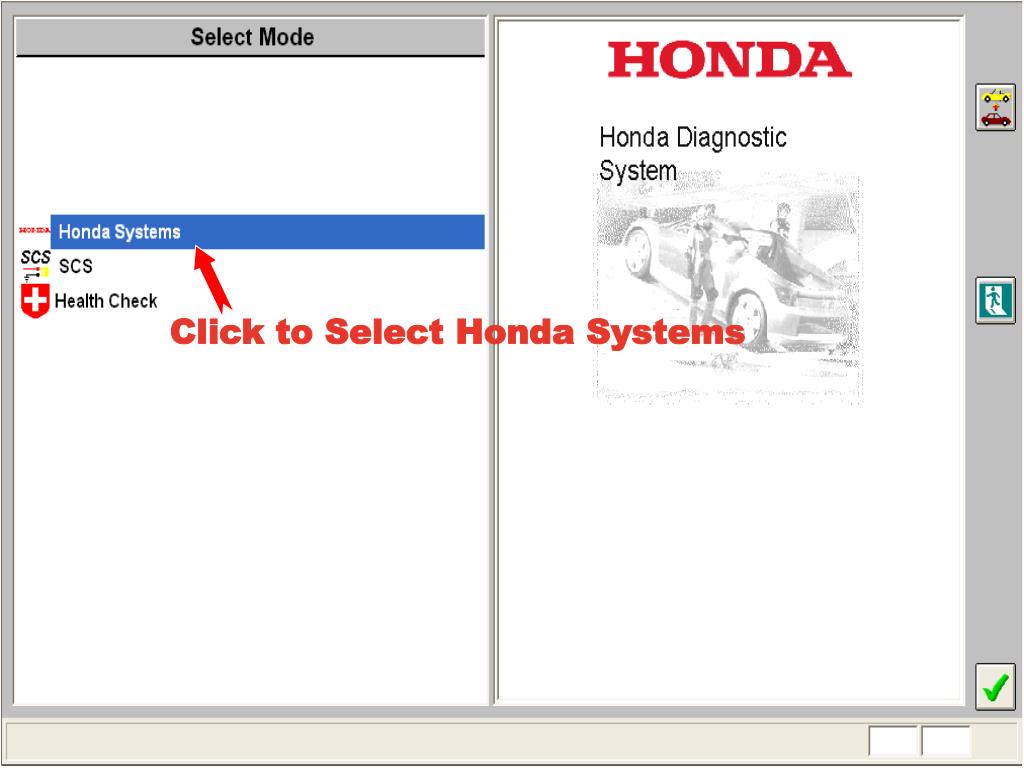Click the Honda Diagnostic System title text
This screenshot has width=1024, height=768.
click(693, 154)
